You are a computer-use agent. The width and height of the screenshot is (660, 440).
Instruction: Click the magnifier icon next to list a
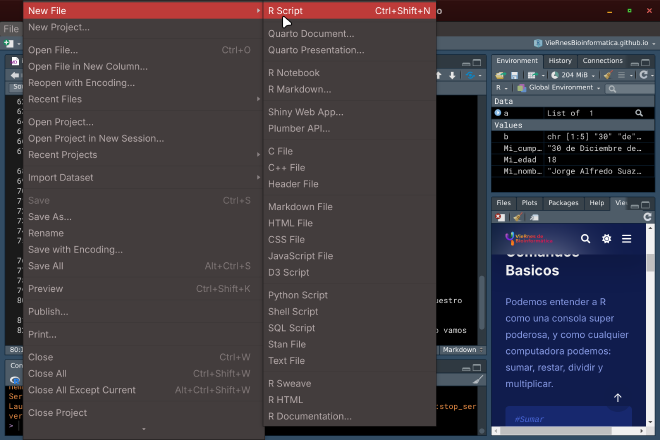coord(639,114)
